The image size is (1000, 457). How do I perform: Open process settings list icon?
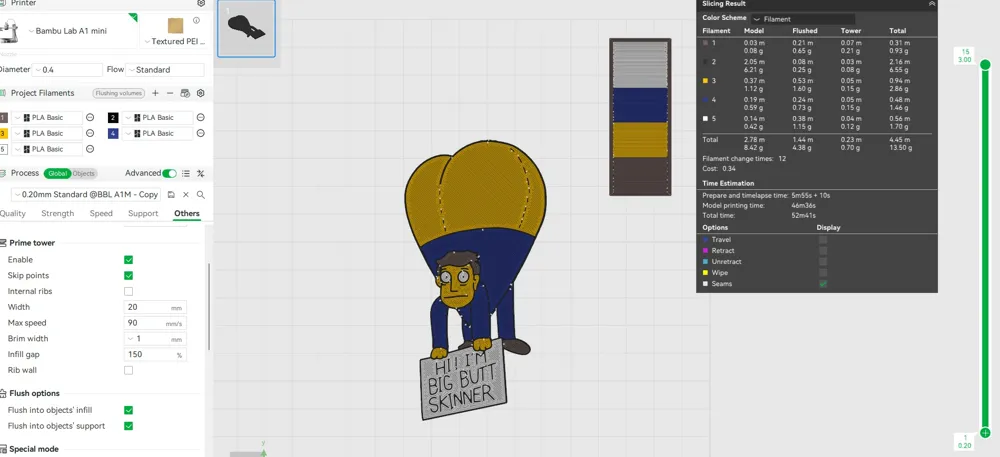pyautogui.click(x=186, y=173)
